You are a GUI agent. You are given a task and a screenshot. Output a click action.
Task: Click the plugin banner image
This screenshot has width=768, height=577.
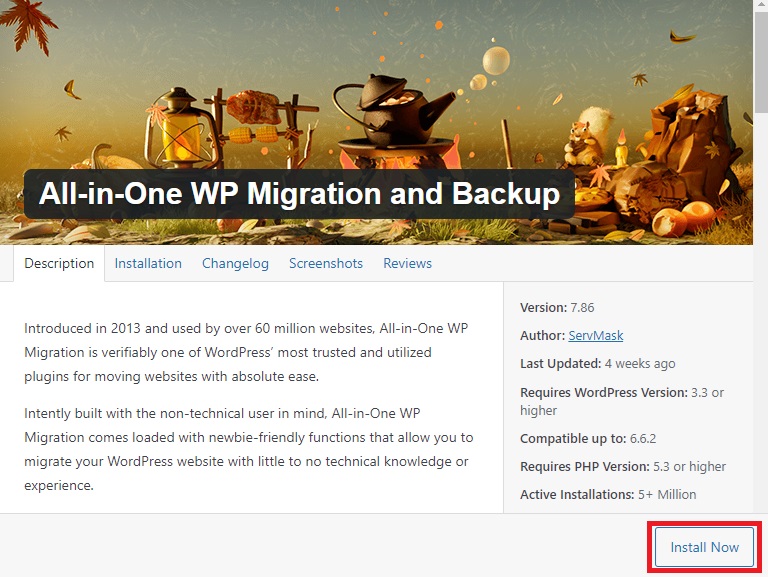pos(376,122)
